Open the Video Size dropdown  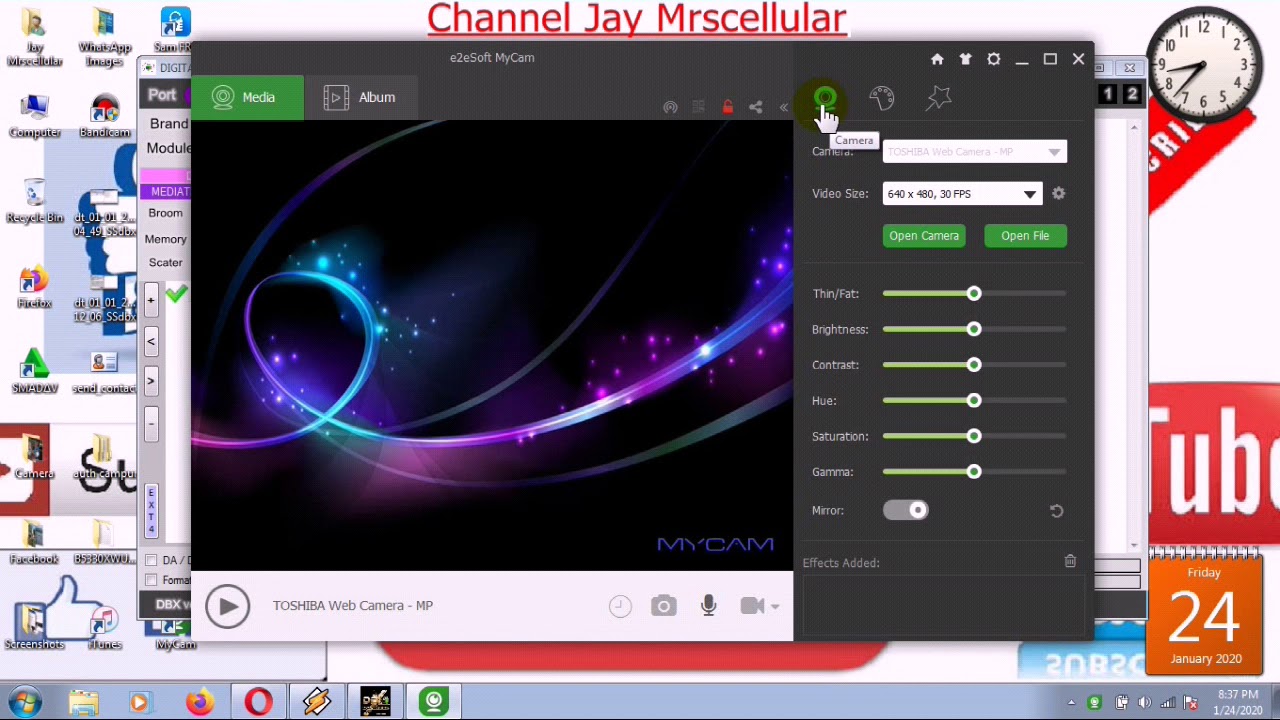(x=962, y=194)
